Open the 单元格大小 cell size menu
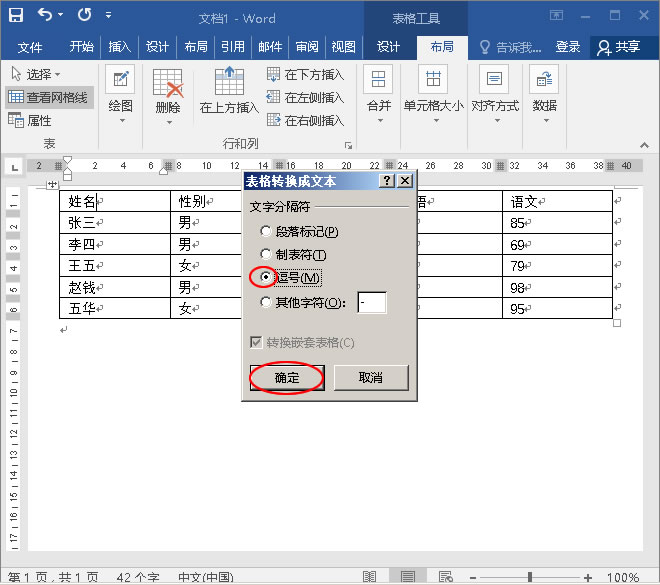660x585 pixels. click(434, 95)
